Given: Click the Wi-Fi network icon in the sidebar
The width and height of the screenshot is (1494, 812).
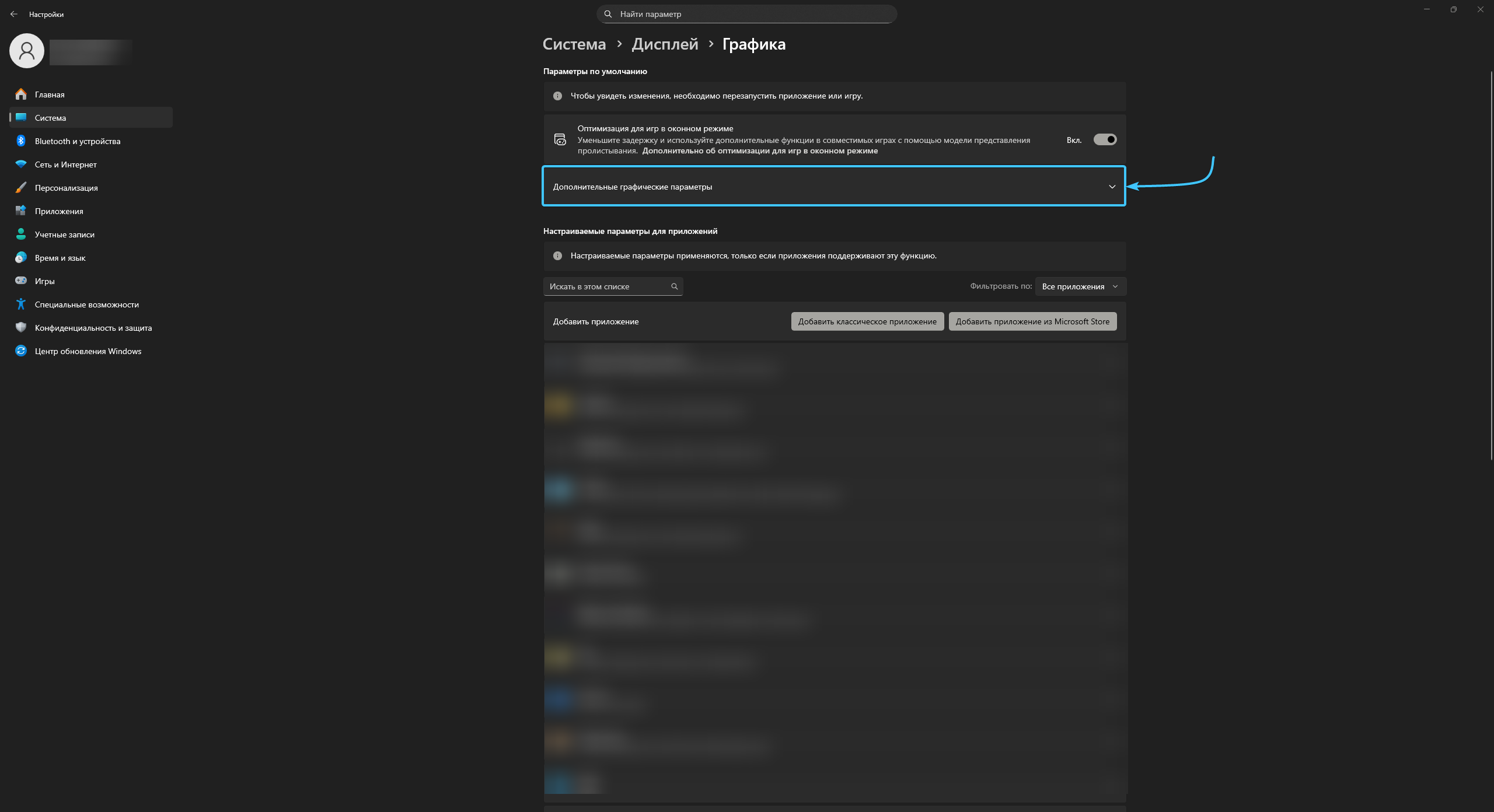Looking at the screenshot, I should pyautogui.click(x=21, y=164).
